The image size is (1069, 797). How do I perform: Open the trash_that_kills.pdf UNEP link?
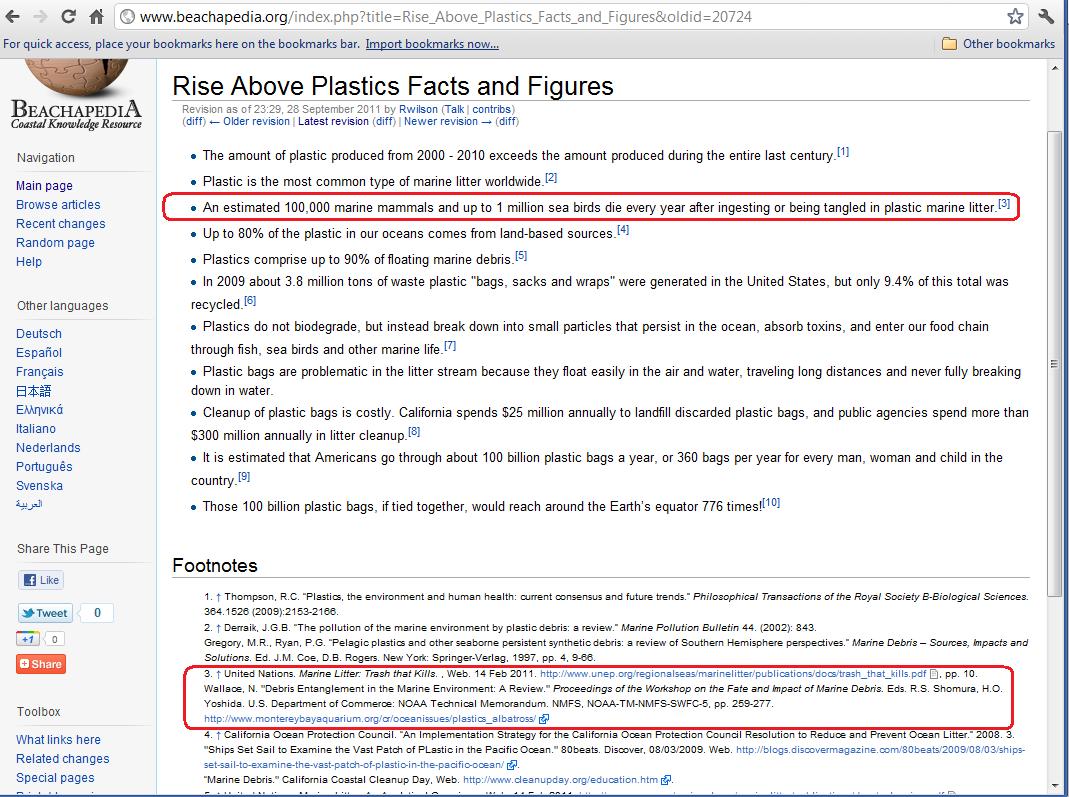click(732, 674)
